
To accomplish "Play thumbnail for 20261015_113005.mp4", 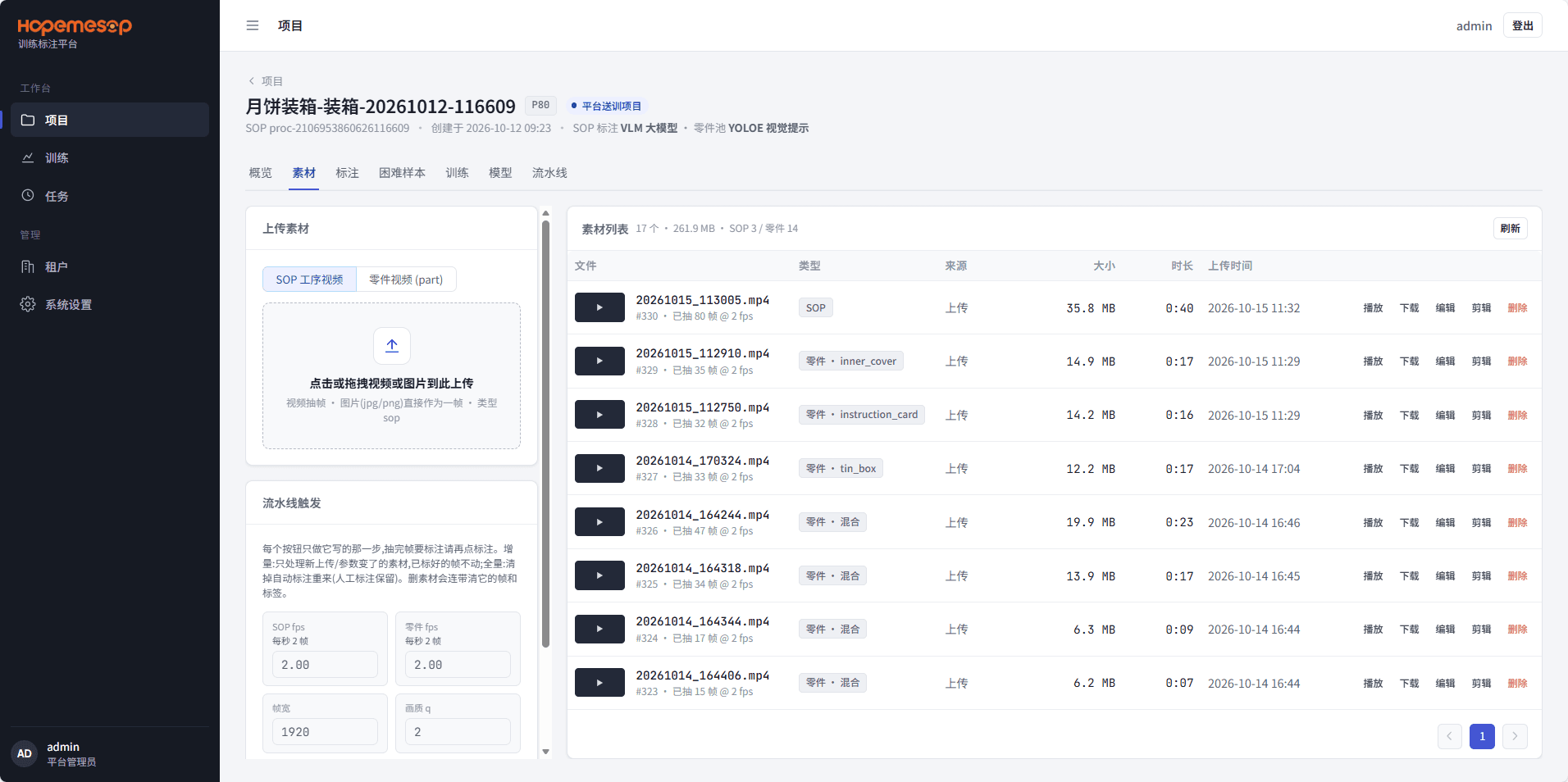I will [x=599, y=307].
